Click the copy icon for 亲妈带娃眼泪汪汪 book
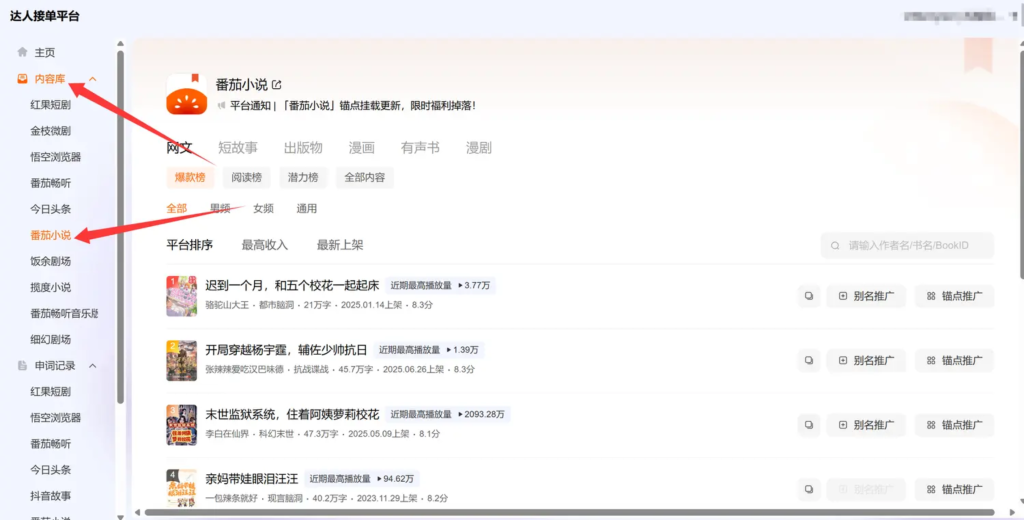 (808, 489)
